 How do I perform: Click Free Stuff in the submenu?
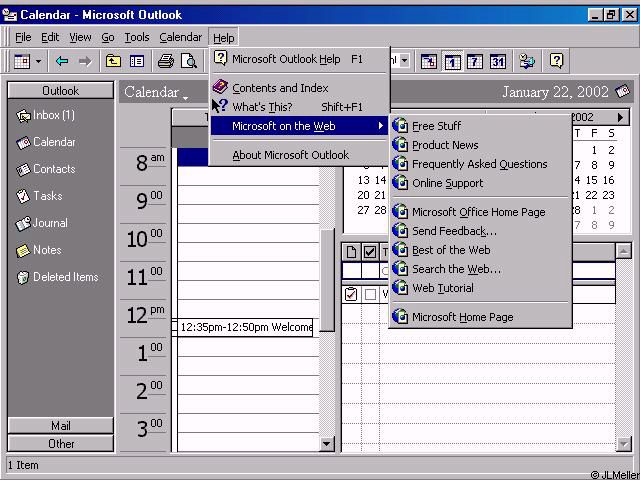tap(480, 126)
